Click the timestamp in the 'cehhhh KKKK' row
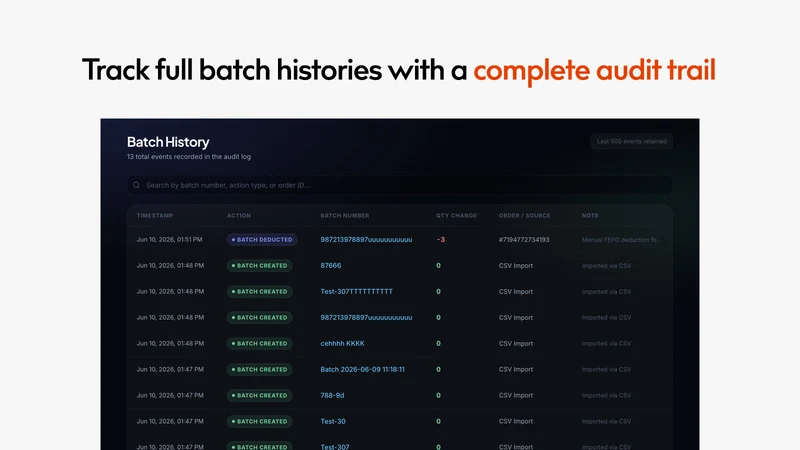The image size is (800, 450). (x=170, y=343)
